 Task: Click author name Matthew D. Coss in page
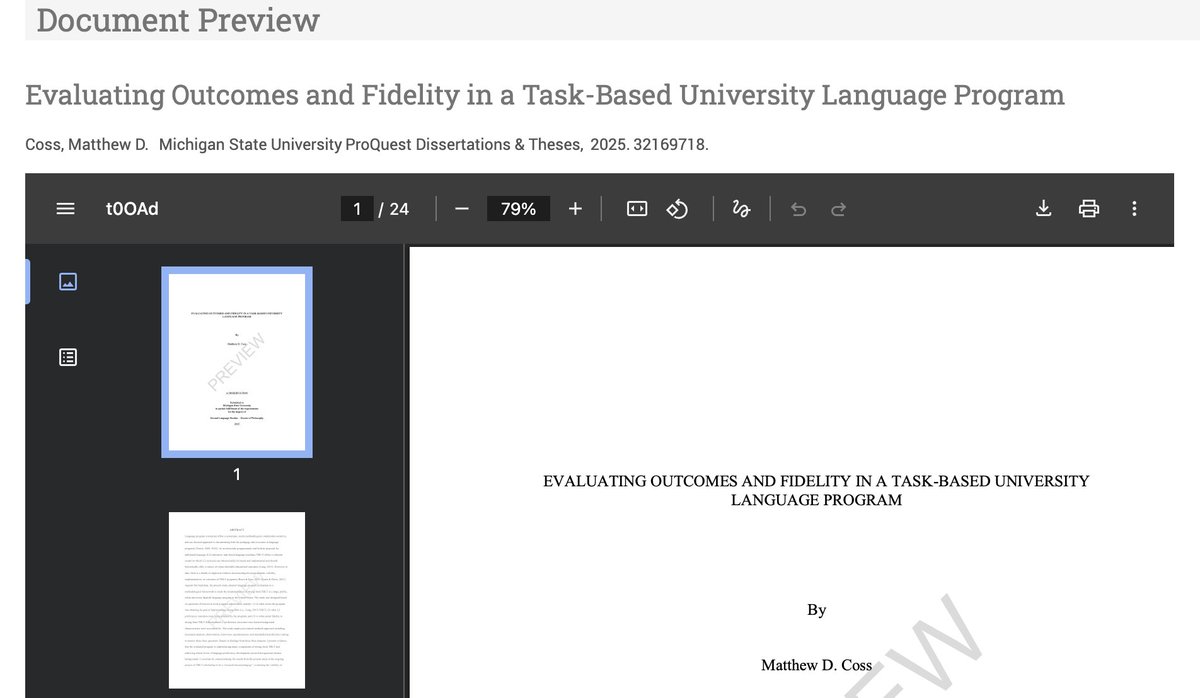(816, 664)
